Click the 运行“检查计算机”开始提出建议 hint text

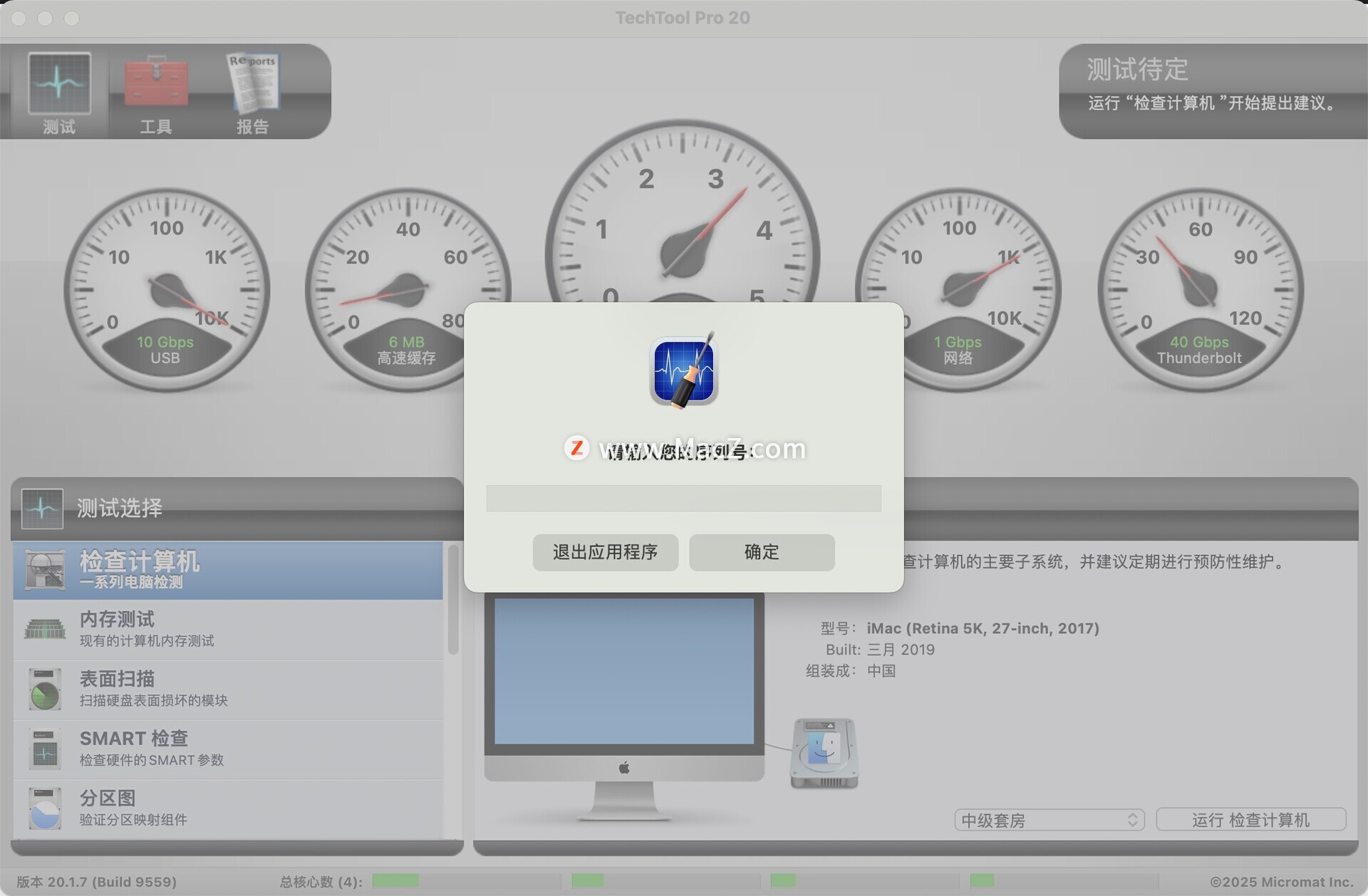1214,103
